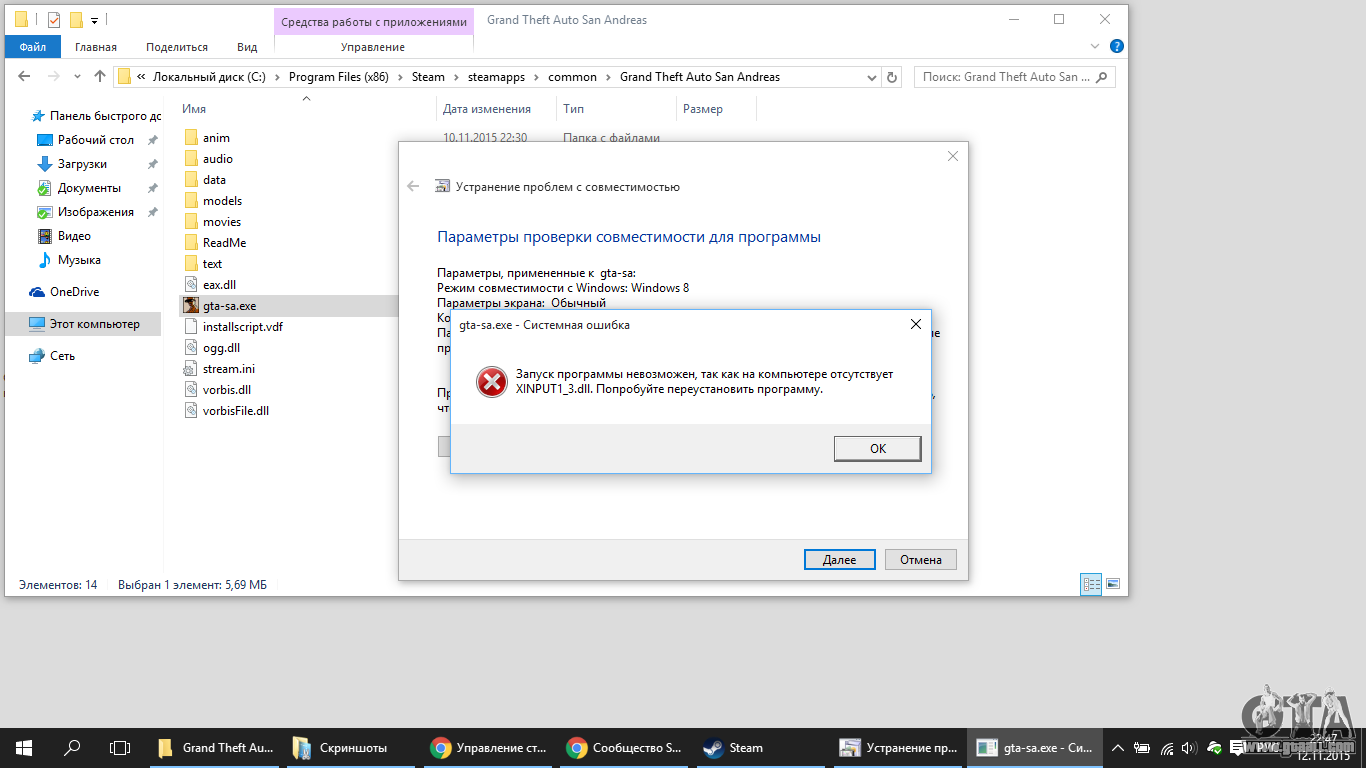Open the Вид ribbon tab

(x=247, y=47)
